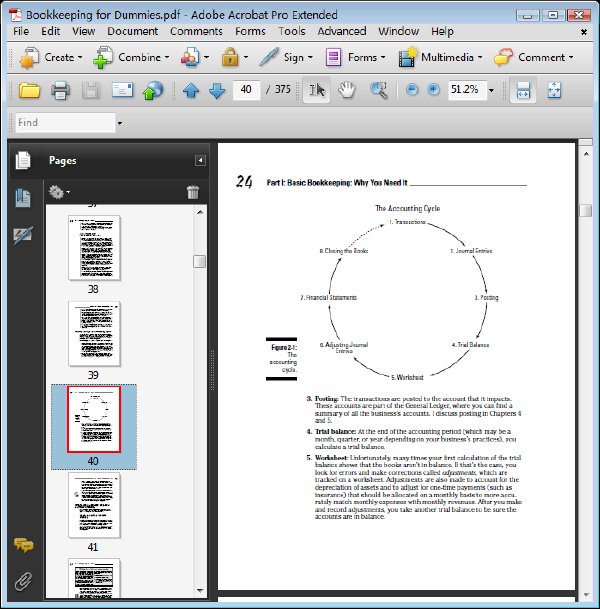Toggle scrolling page fit-width view

coord(523,90)
